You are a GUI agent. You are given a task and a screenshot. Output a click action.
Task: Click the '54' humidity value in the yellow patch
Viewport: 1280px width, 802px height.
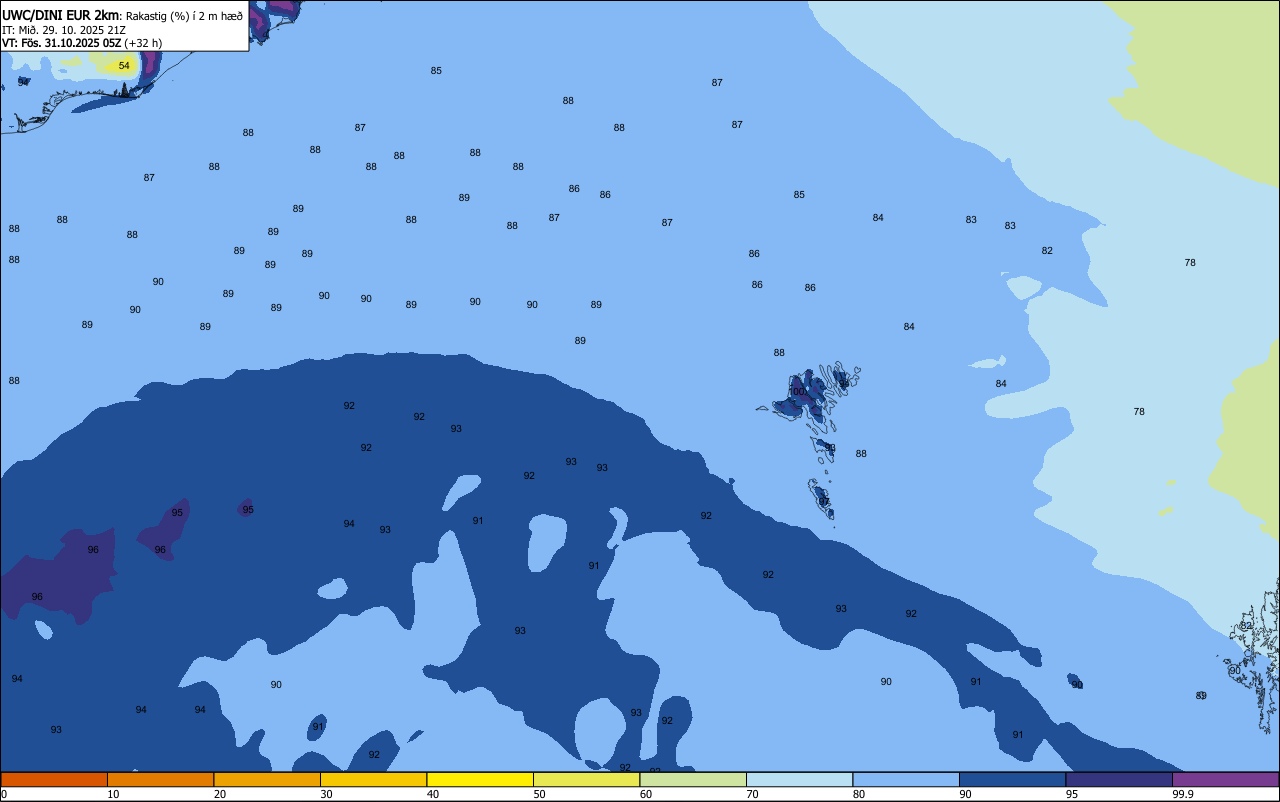click(x=124, y=66)
